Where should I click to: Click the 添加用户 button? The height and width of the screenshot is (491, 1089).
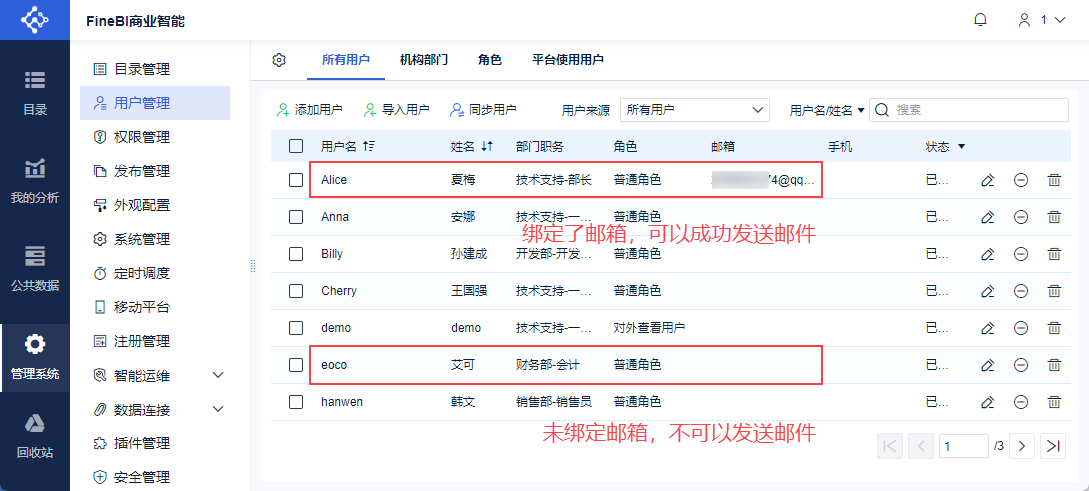(x=310, y=110)
